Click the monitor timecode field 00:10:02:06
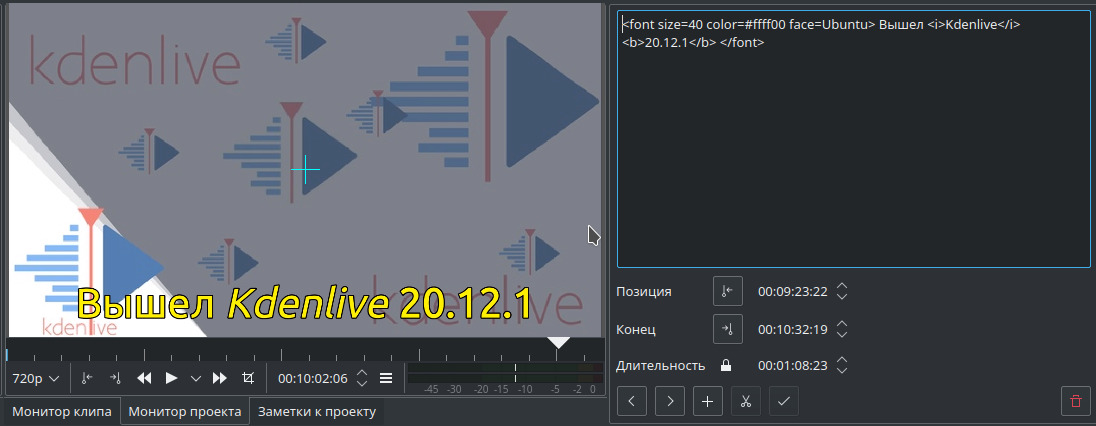 312,378
